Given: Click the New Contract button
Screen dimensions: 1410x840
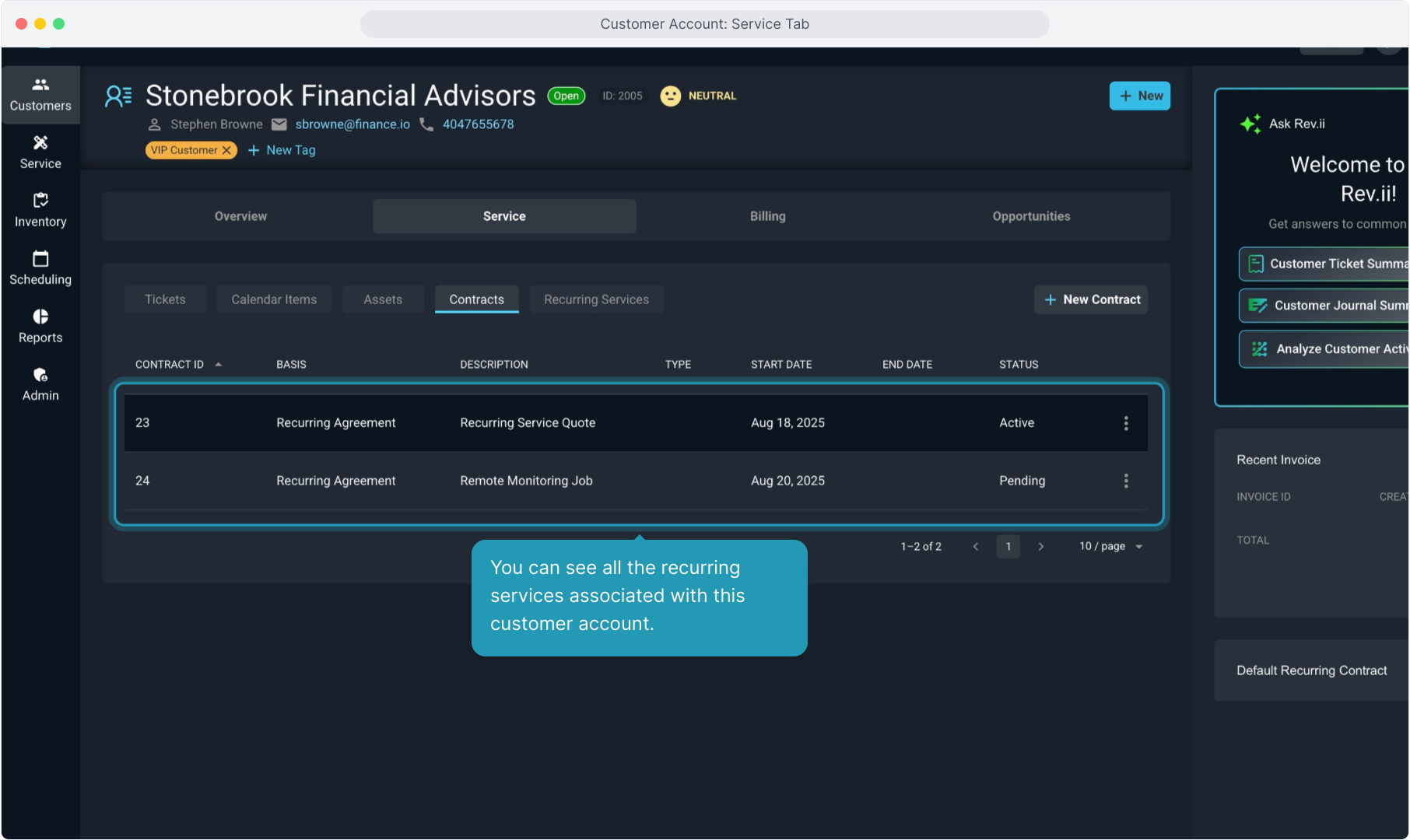Looking at the screenshot, I should 1091,299.
